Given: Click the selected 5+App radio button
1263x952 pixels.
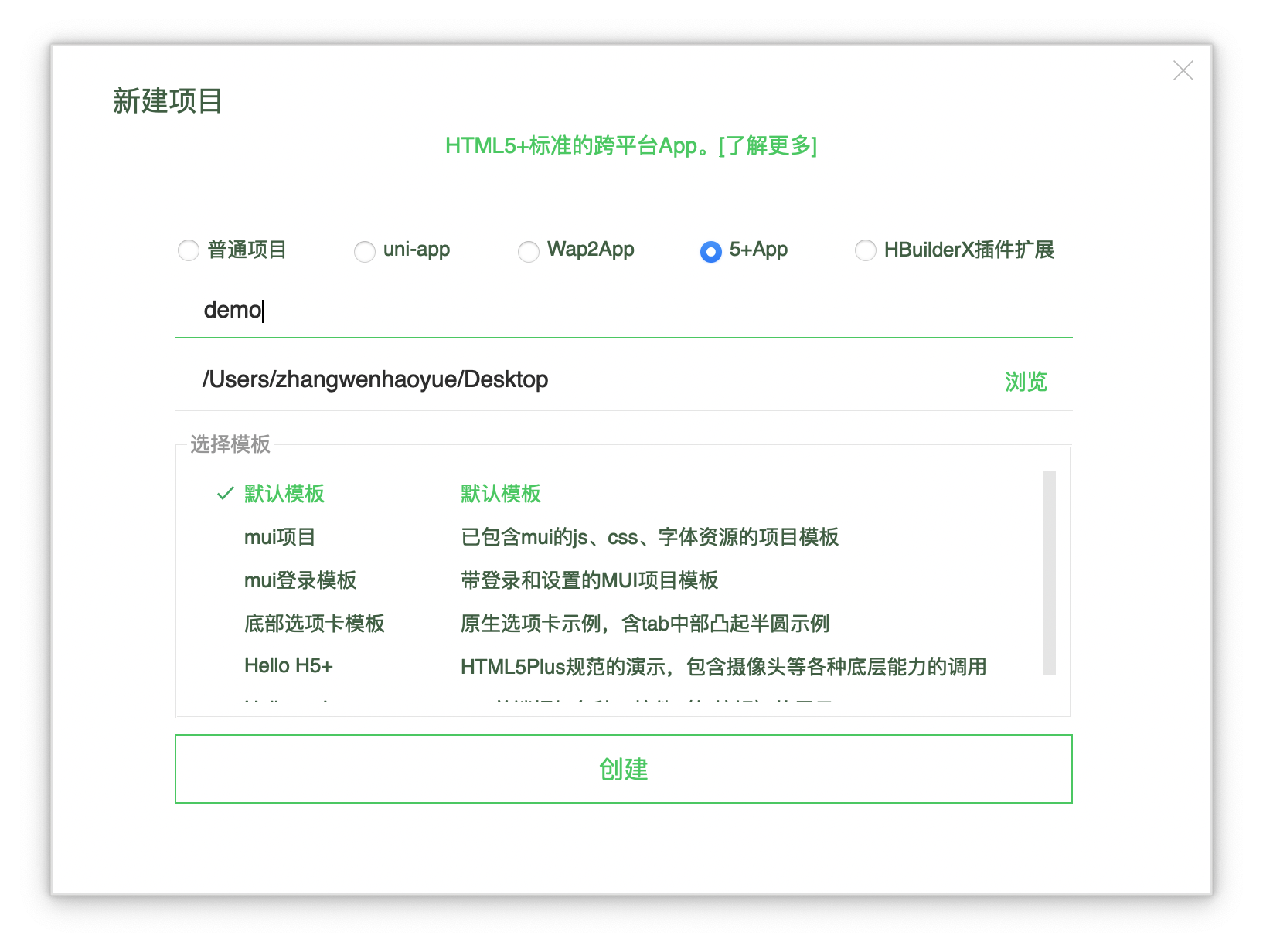Looking at the screenshot, I should point(709,250).
